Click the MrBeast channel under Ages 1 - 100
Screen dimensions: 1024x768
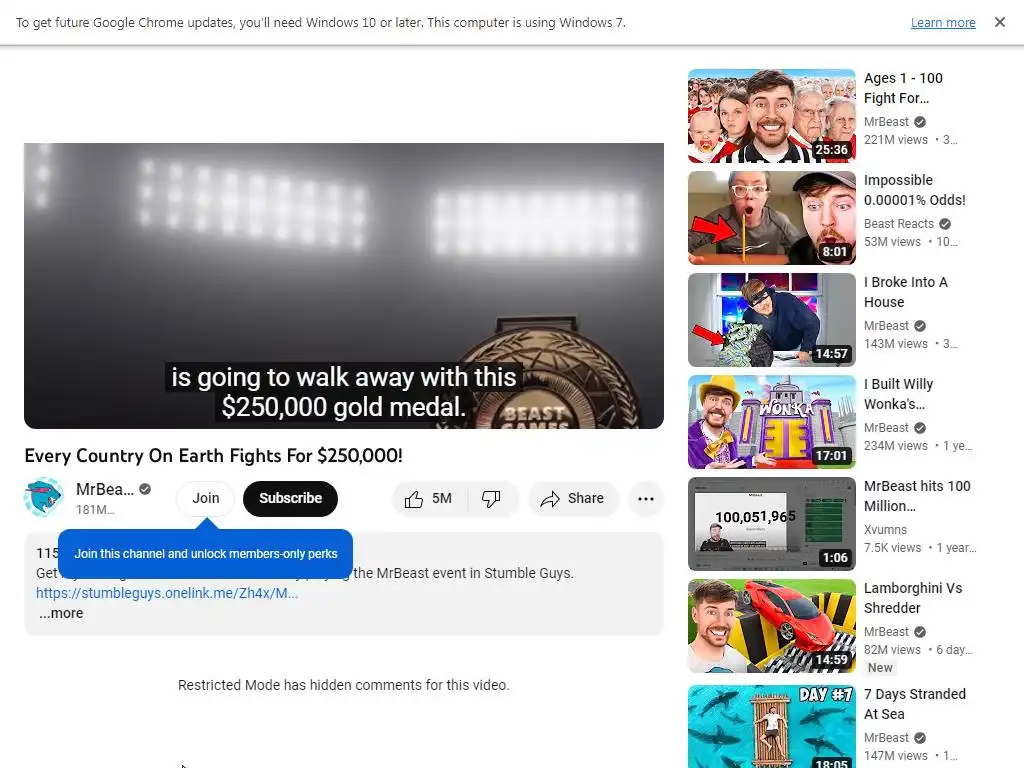(x=886, y=121)
